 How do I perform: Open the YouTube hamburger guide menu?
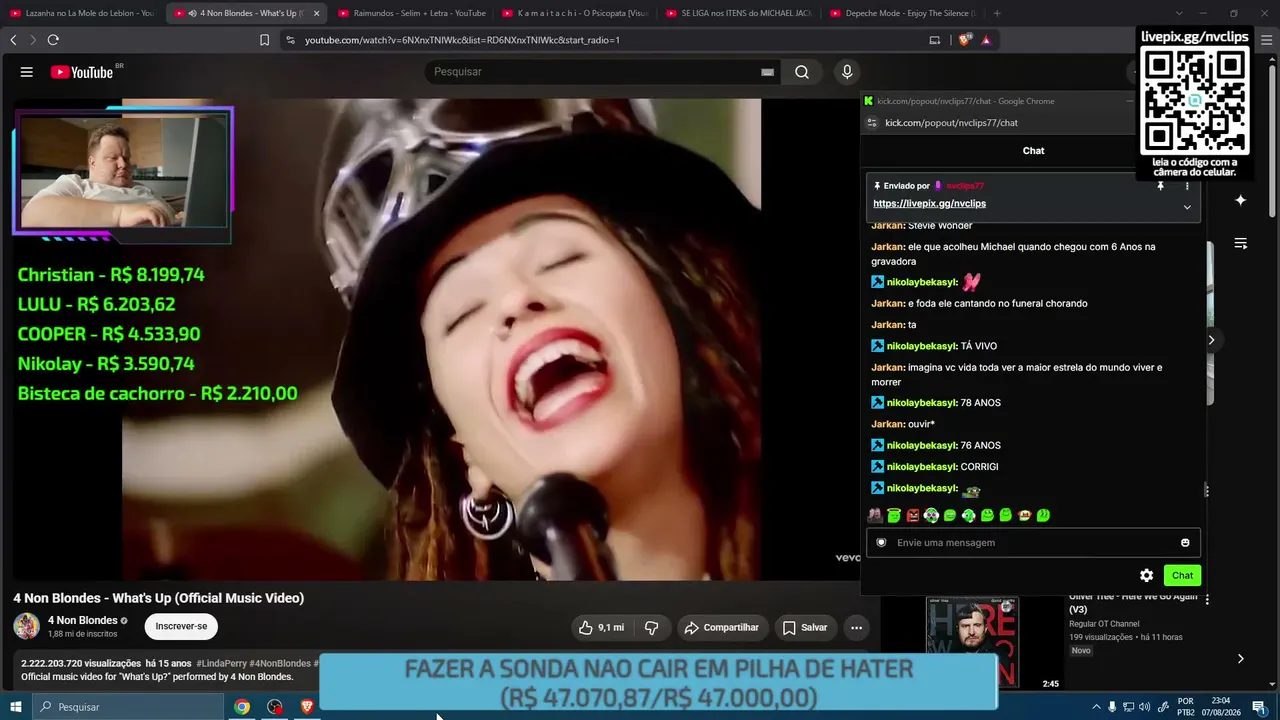(x=27, y=72)
